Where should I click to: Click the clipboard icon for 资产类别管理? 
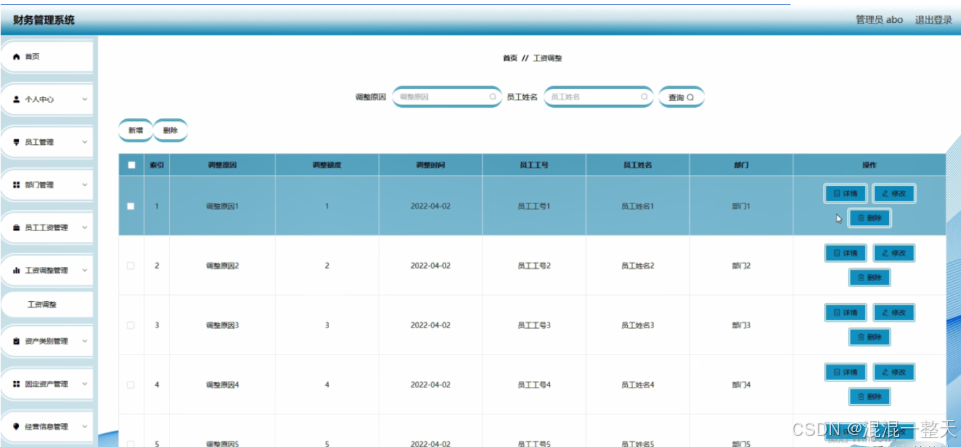pos(17,341)
